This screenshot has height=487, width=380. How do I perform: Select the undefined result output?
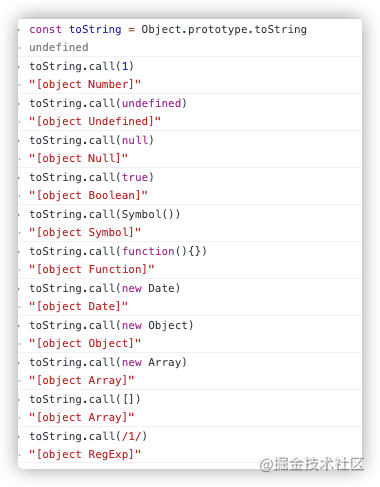pos(59,47)
